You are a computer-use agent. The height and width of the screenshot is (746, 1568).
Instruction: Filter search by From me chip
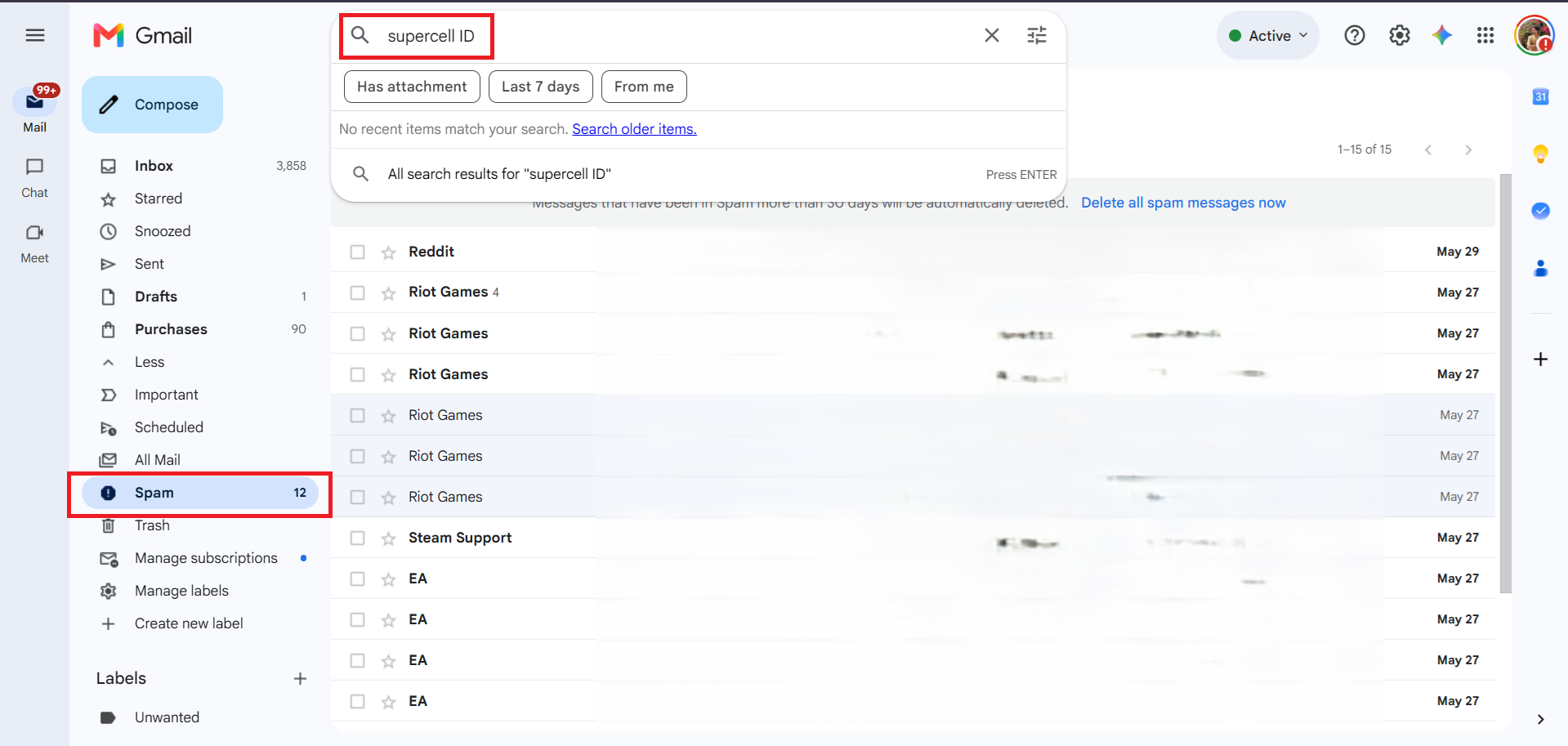point(644,87)
